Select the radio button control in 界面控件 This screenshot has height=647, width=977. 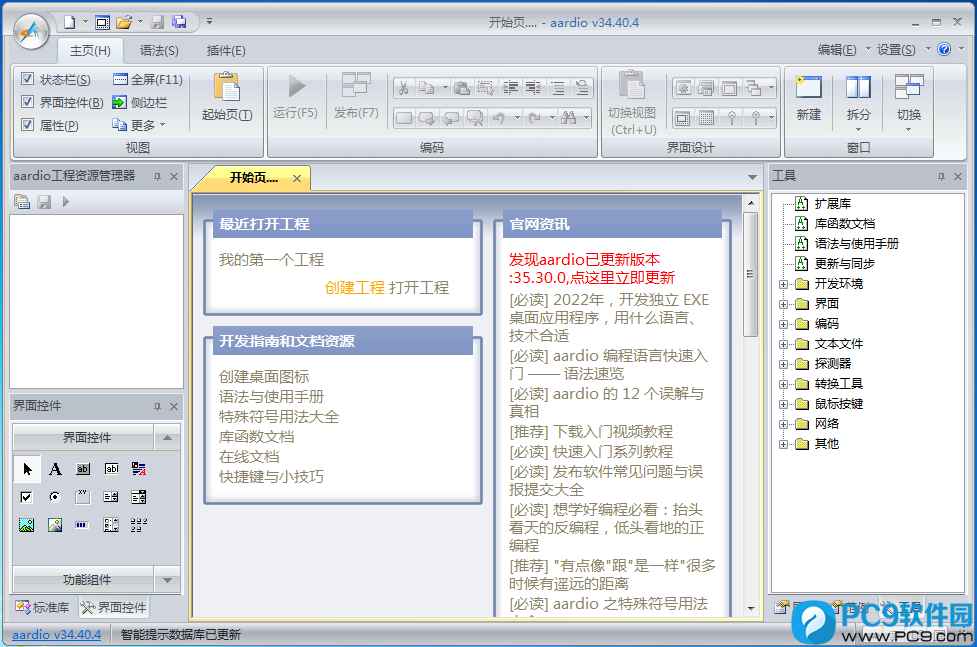[x=55, y=497]
